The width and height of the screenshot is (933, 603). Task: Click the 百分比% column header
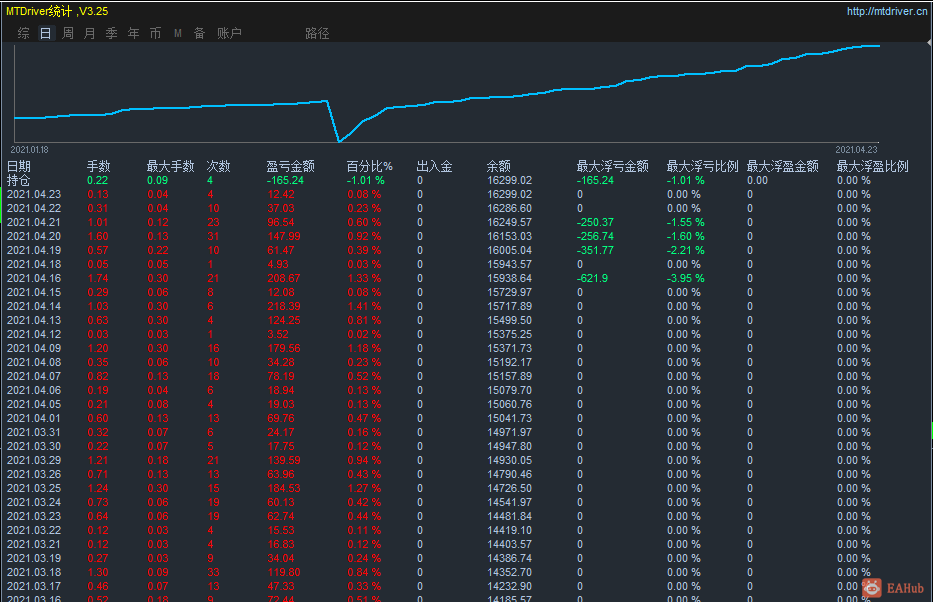[x=370, y=166]
